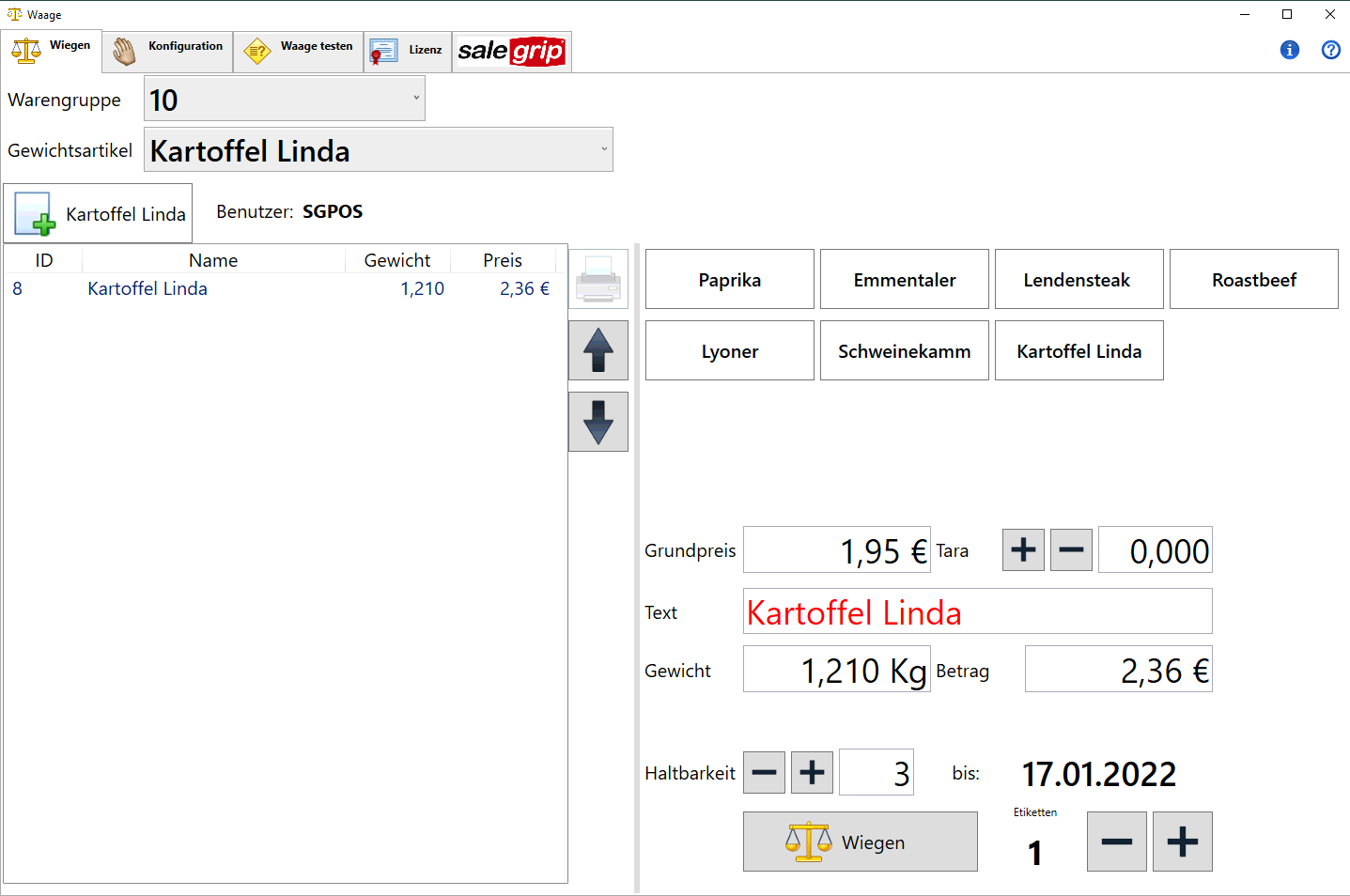Click the Tara value field
The width and height of the screenshot is (1350, 896).
[1156, 549]
